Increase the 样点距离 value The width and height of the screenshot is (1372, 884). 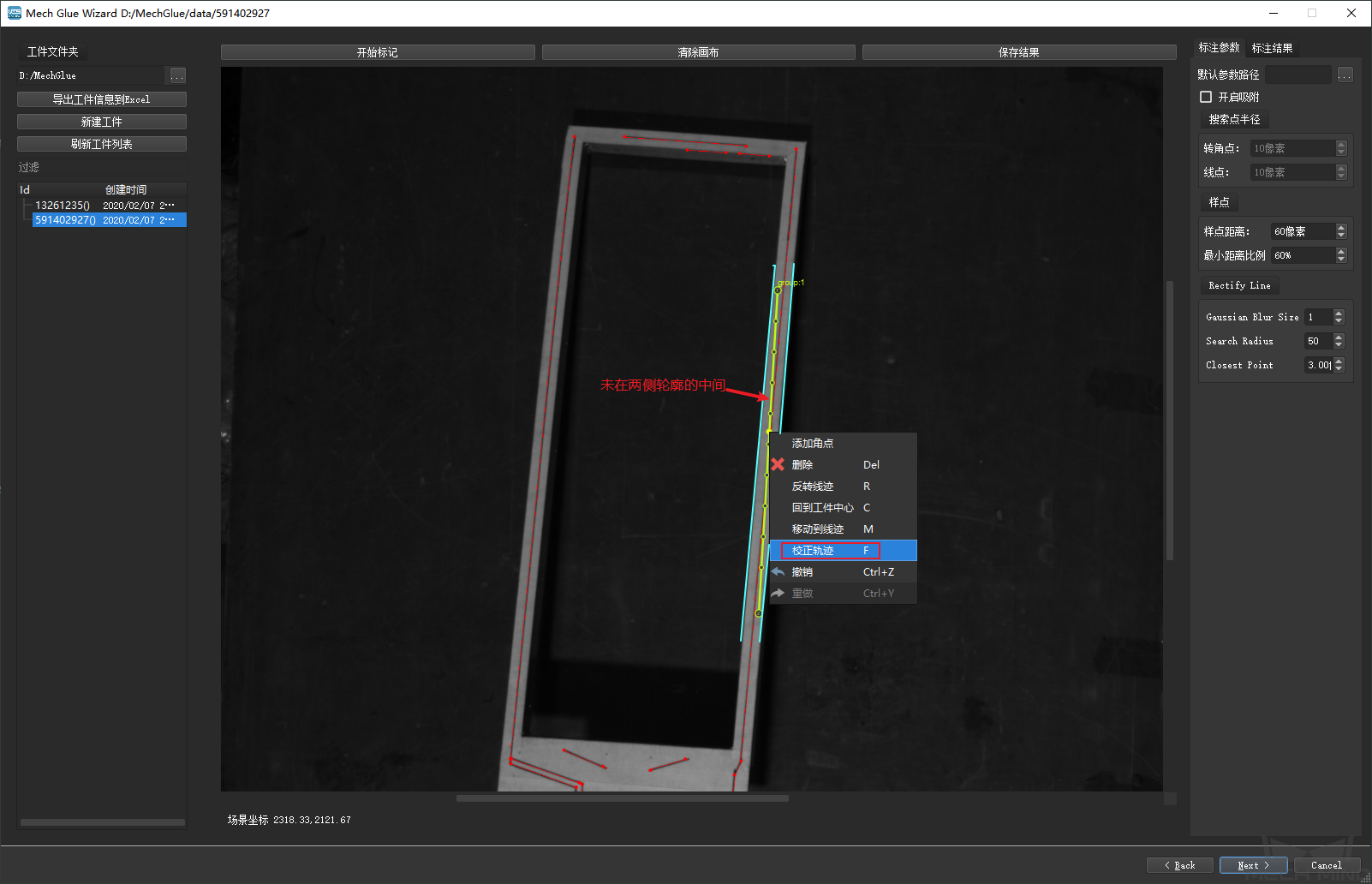coord(1341,228)
